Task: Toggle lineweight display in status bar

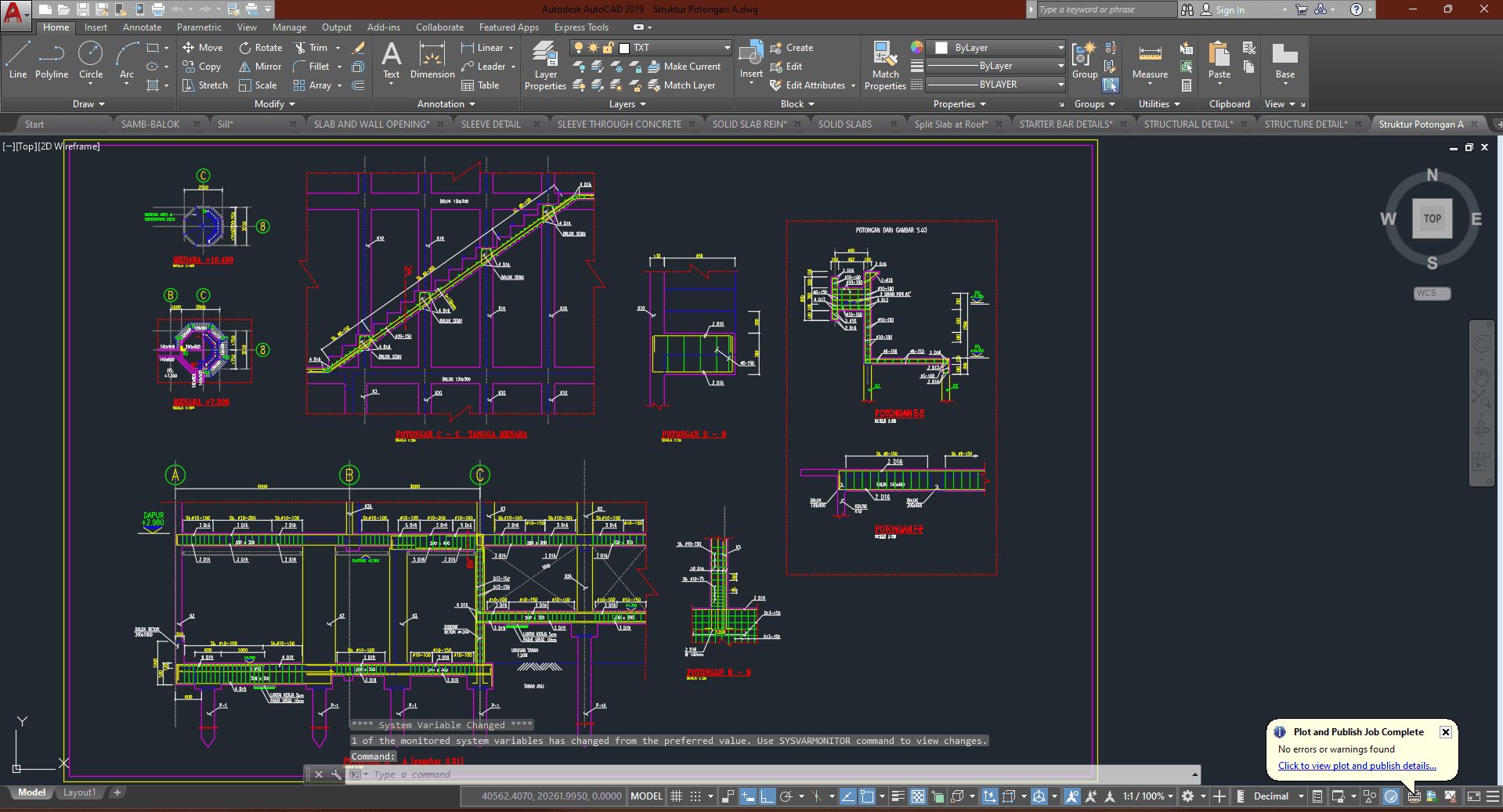Action: tap(898, 796)
